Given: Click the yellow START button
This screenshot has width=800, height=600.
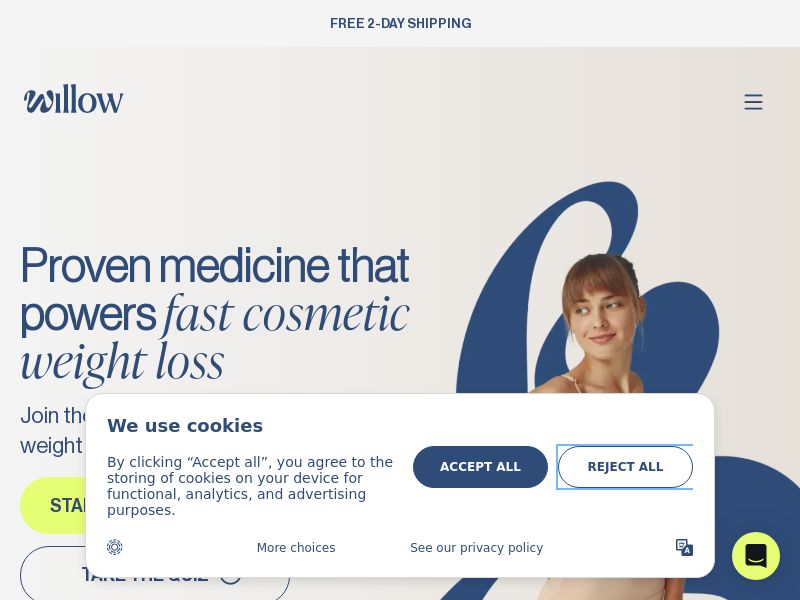Looking at the screenshot, I should coord(53,505).
